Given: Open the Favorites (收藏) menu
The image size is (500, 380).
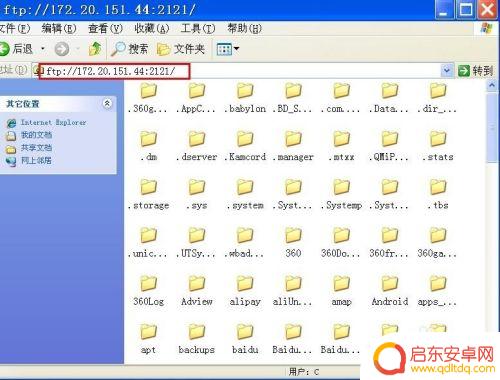Looking at the screenshot, I should pos(151,29).
